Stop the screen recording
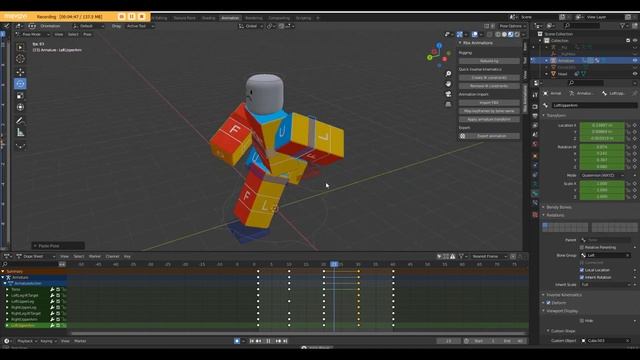Viewport: 640px width, 360px height. coord(142,16)
